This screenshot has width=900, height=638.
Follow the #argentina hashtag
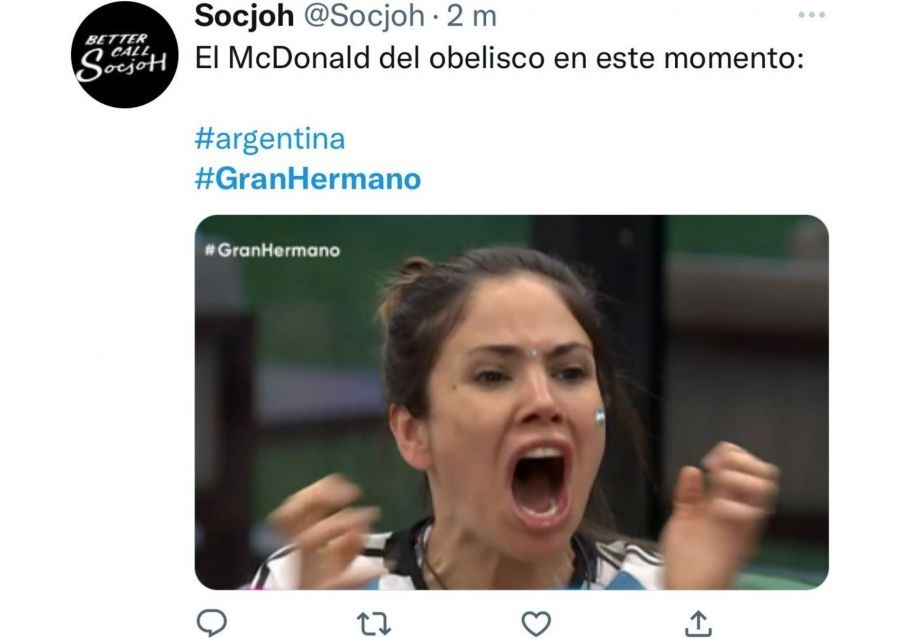[270, 139]
